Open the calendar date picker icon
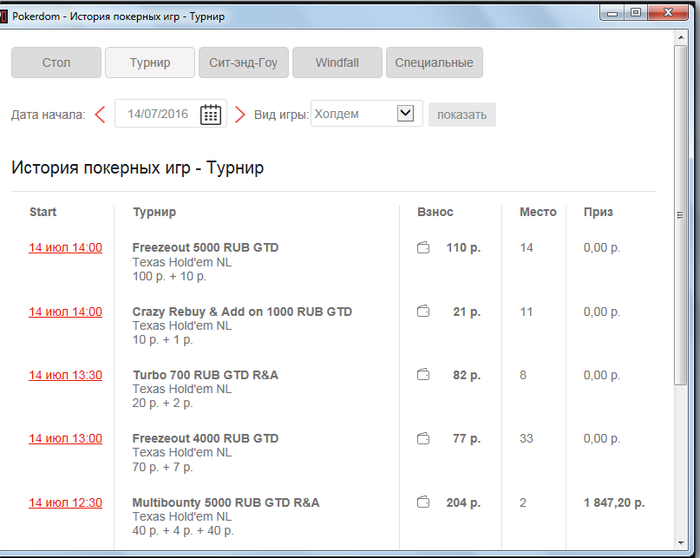 click(x=210, y=114)
